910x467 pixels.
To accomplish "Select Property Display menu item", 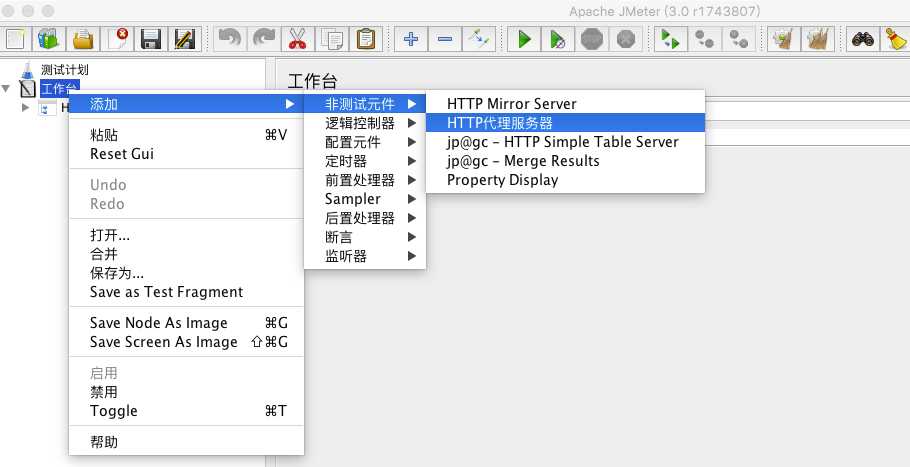I will point(565,180).
